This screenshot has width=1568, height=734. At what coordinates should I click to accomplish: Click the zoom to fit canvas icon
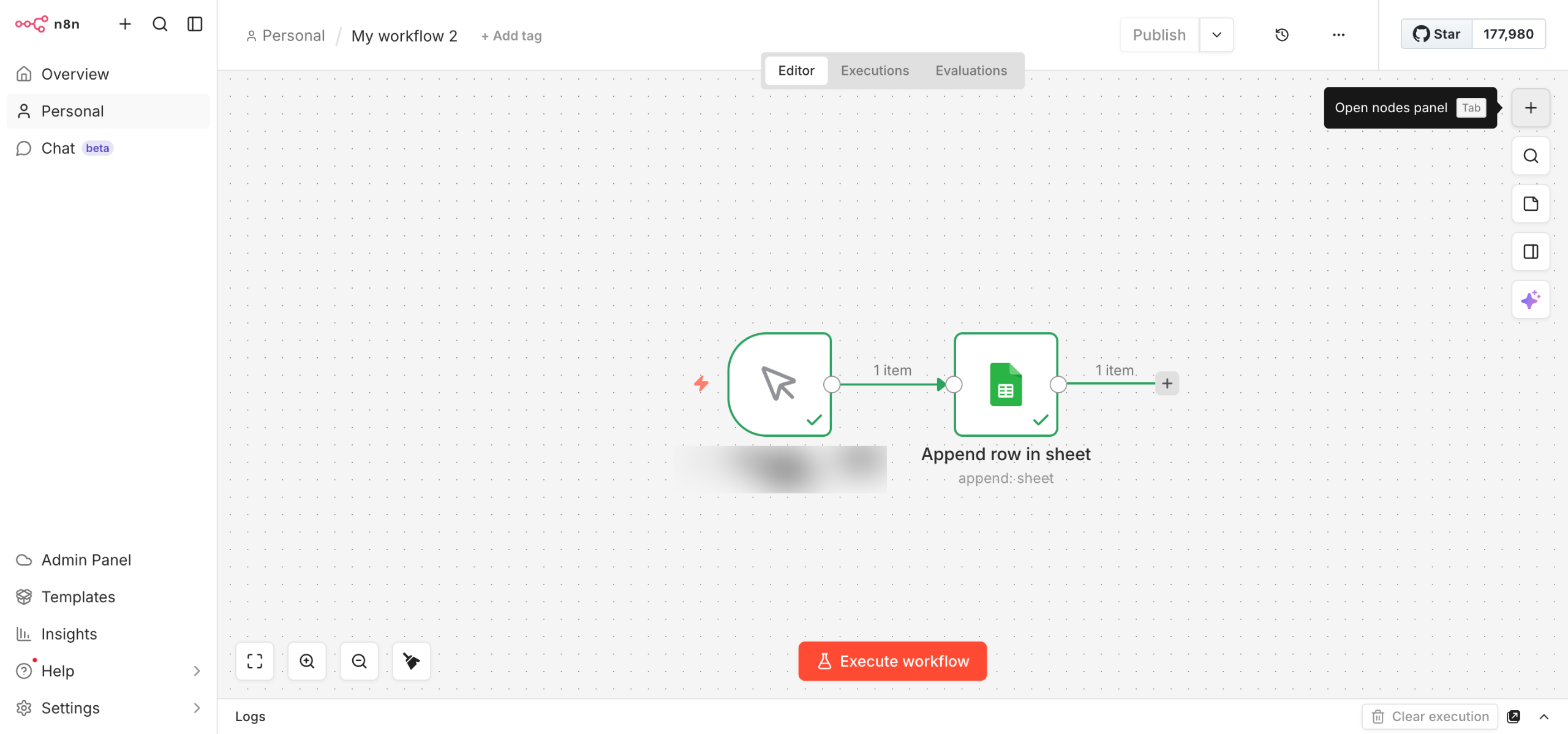[255, 660]
